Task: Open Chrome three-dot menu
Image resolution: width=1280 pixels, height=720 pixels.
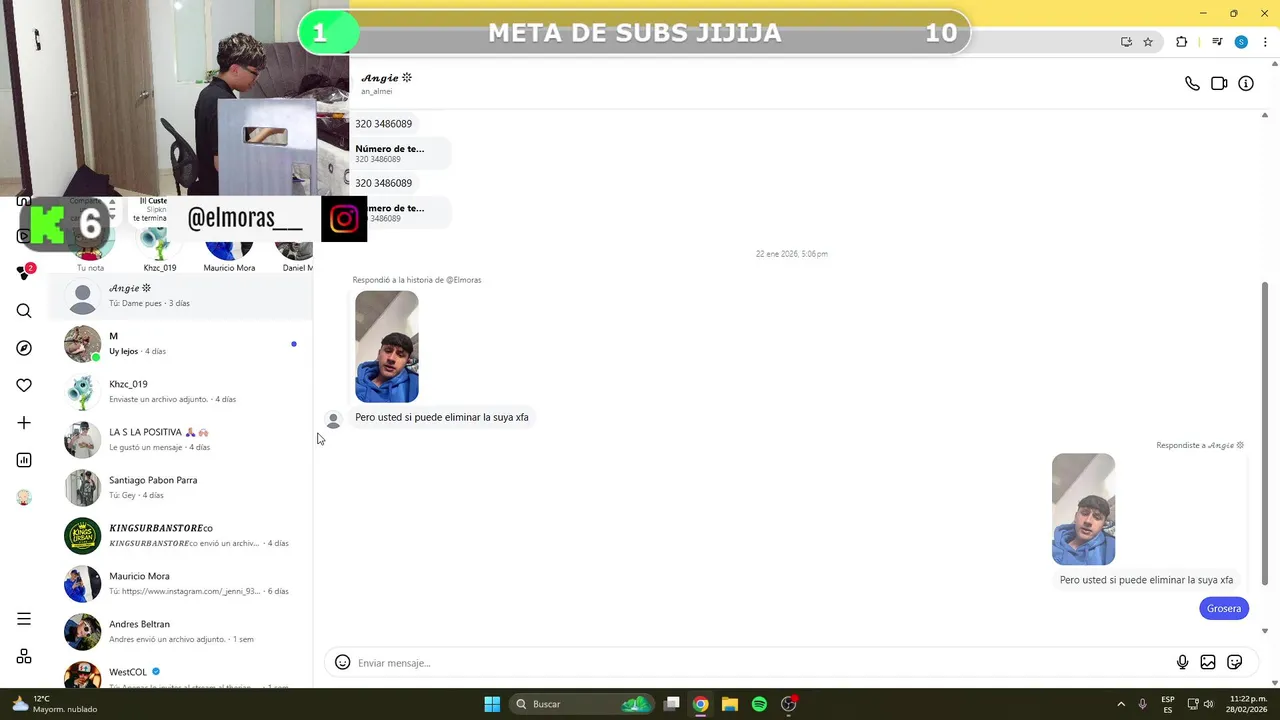Action: [x=1266, y=42]
